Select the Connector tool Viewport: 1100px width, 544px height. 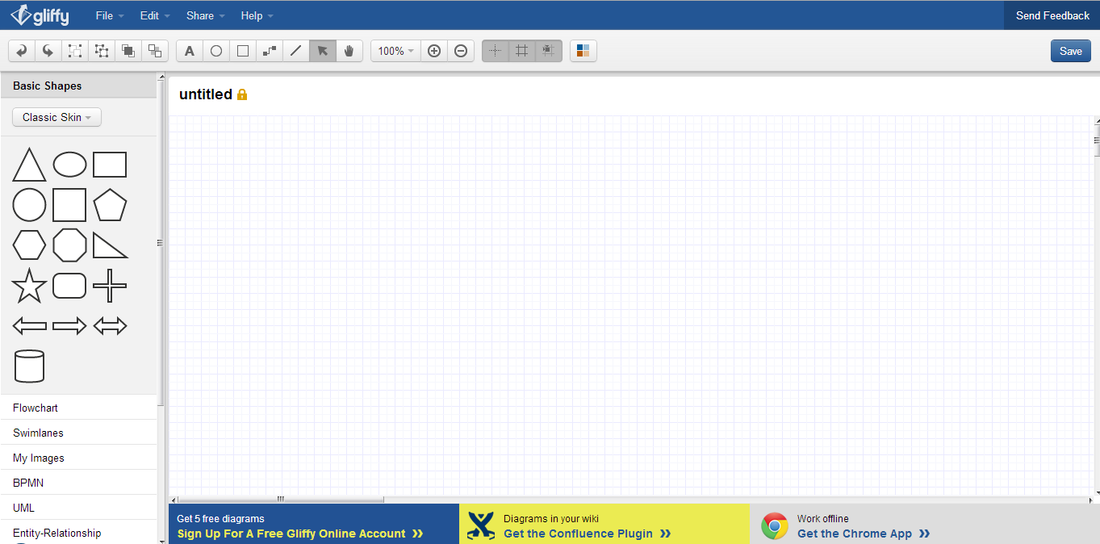click(x=269, y=51)
